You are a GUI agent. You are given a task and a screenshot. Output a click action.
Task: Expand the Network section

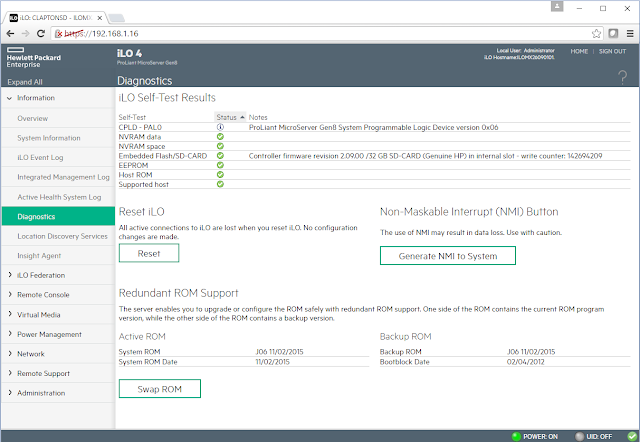click(10, 353)
